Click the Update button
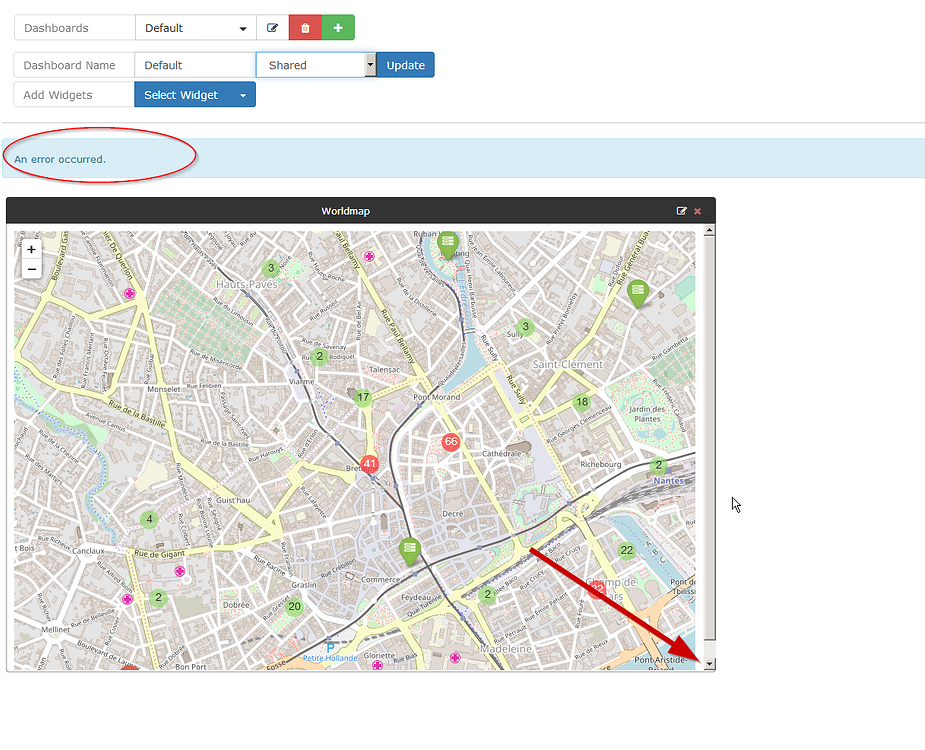Screen dimensions: 925x750 click(405, 64)
